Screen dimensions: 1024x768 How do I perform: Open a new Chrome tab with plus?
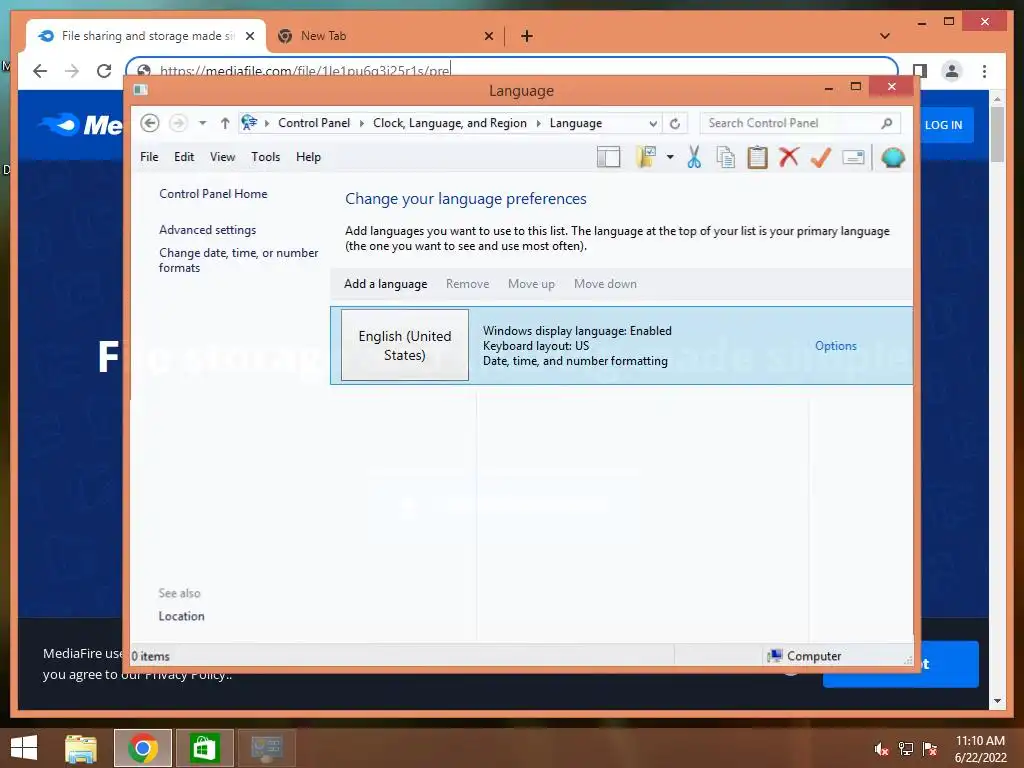tap(526, 36)
